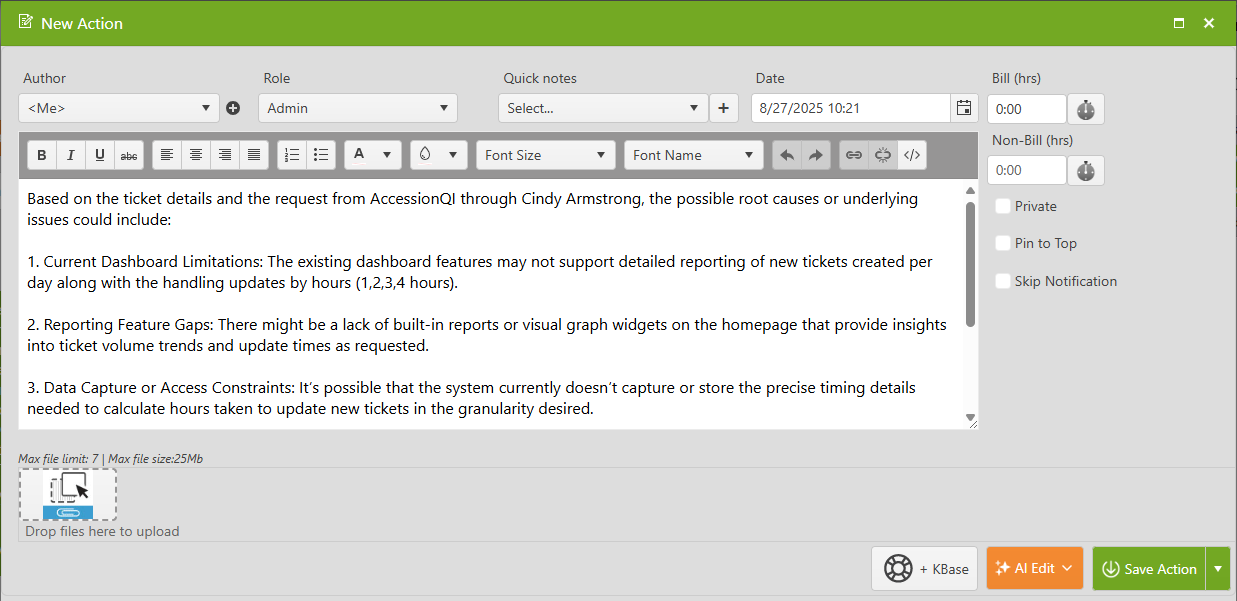This screenshot has height=601, width=1237.
Task: Insert hyperlink using link icon
Action: [854, 155]
